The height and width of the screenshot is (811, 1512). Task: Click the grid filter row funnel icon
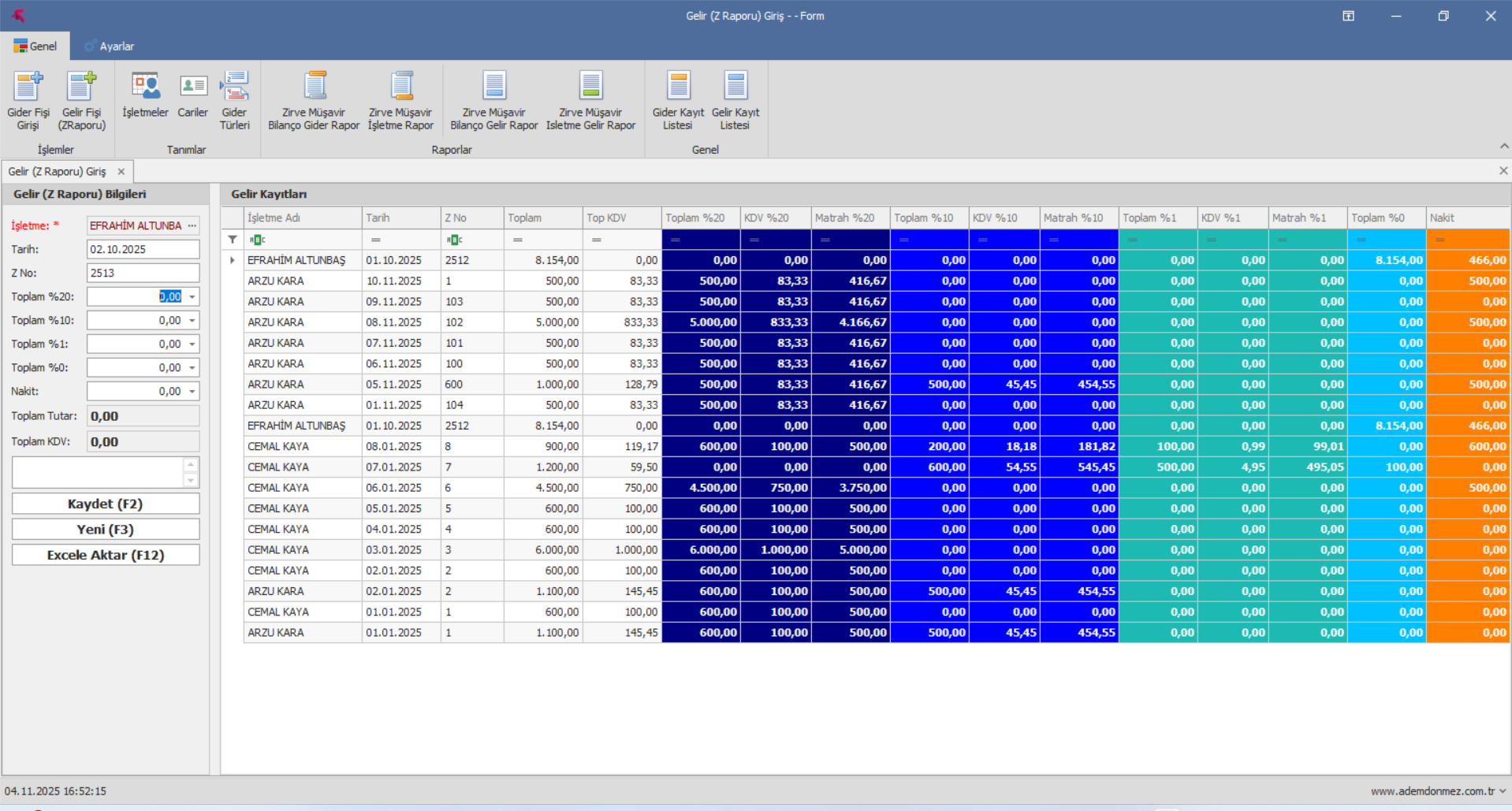tap(233, 240)
